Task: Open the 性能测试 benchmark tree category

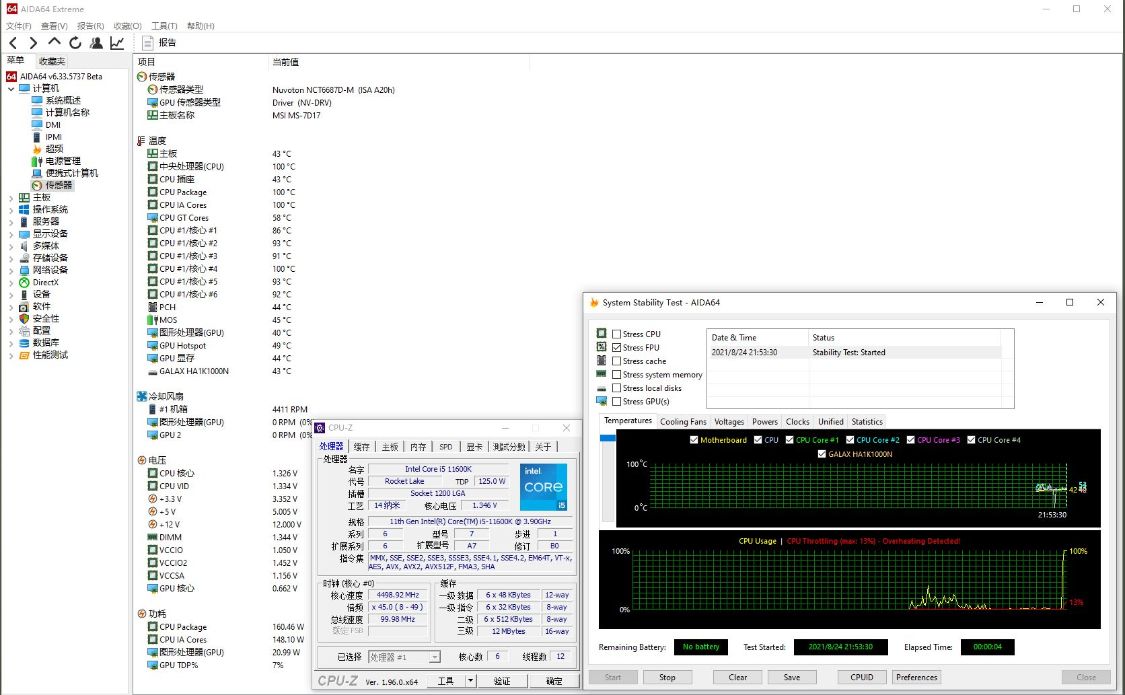Action: tap(50, 356)
